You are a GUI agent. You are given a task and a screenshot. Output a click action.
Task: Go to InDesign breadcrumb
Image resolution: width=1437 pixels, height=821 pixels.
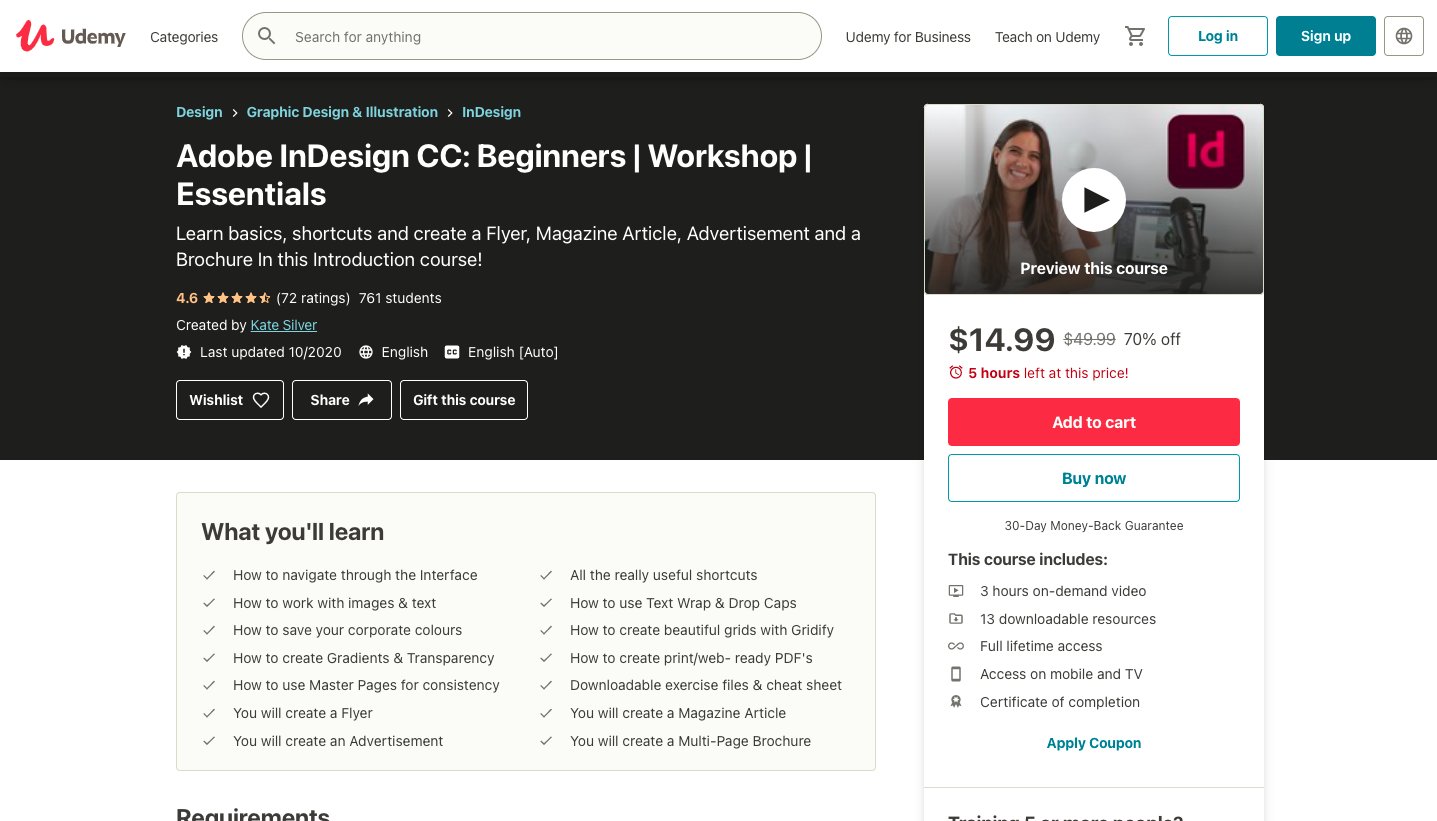coord(491,112)
